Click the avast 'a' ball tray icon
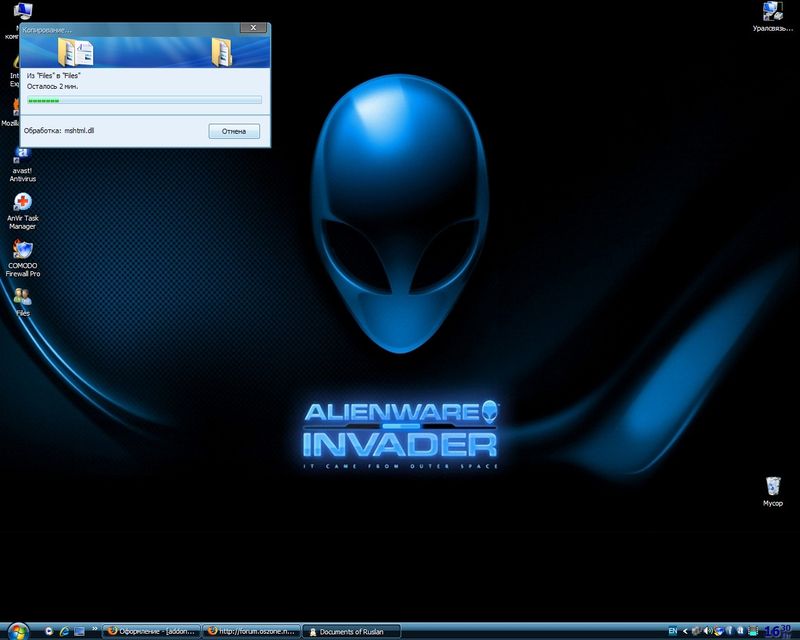The width and height of the screenshot is (800, 640). [740, 631]
